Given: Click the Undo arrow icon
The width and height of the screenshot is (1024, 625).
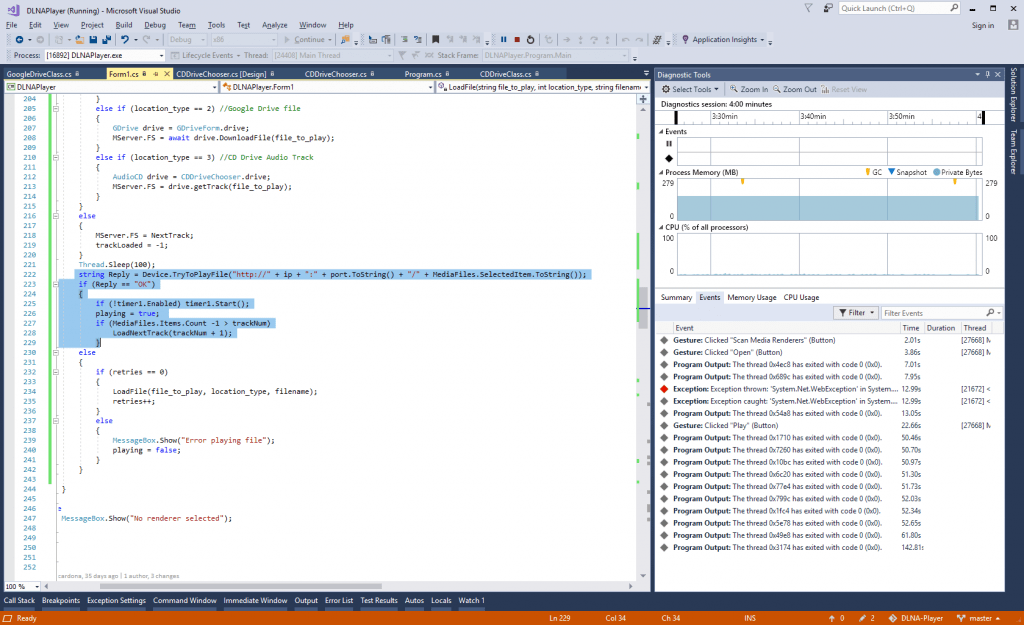Looking at the screenshot, I should pos(125,40).
